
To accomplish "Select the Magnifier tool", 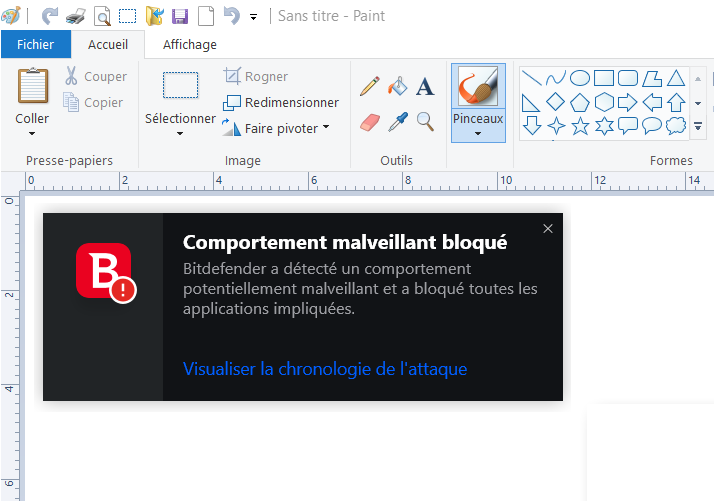I will [425, 122].
